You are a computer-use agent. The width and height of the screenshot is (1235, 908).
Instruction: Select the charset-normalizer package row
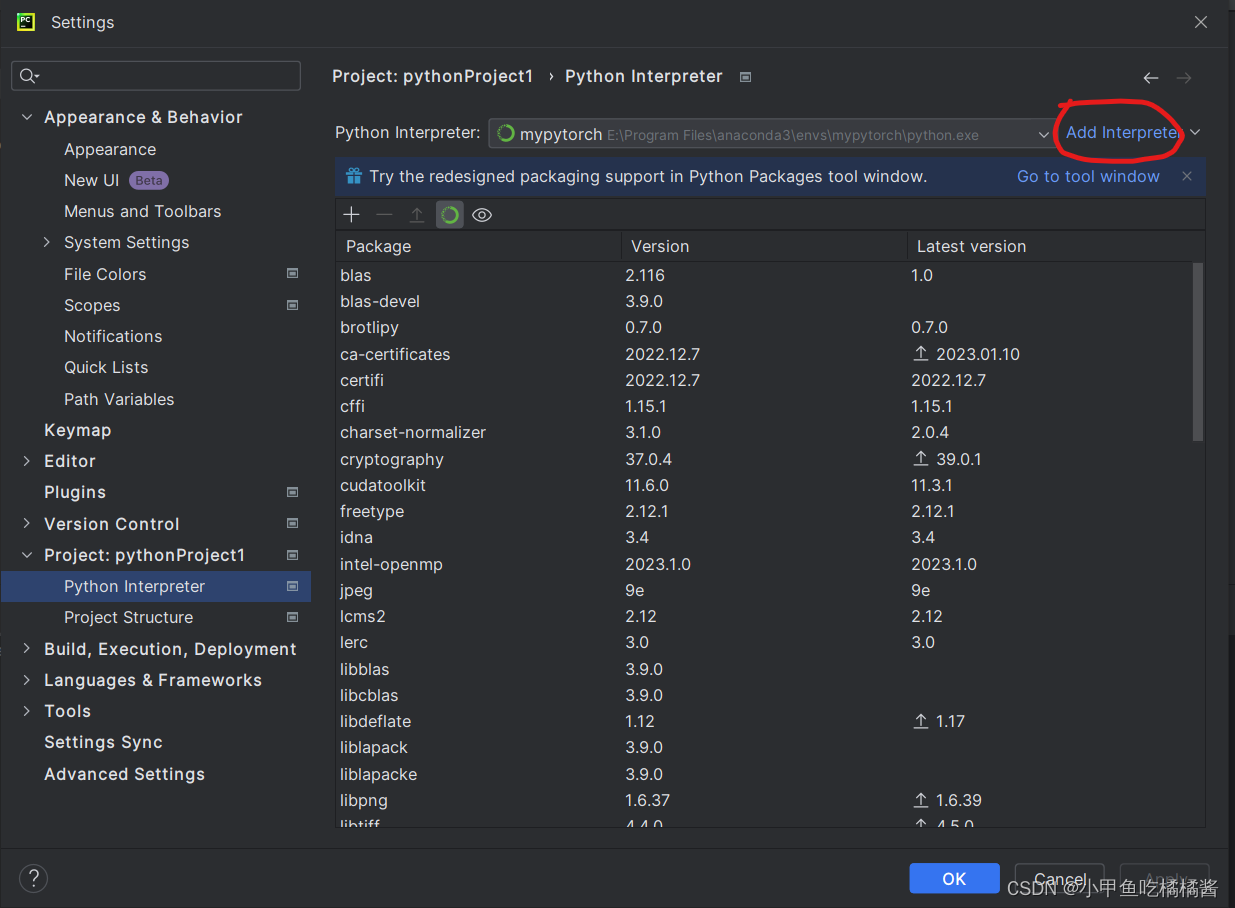(764, 432)
